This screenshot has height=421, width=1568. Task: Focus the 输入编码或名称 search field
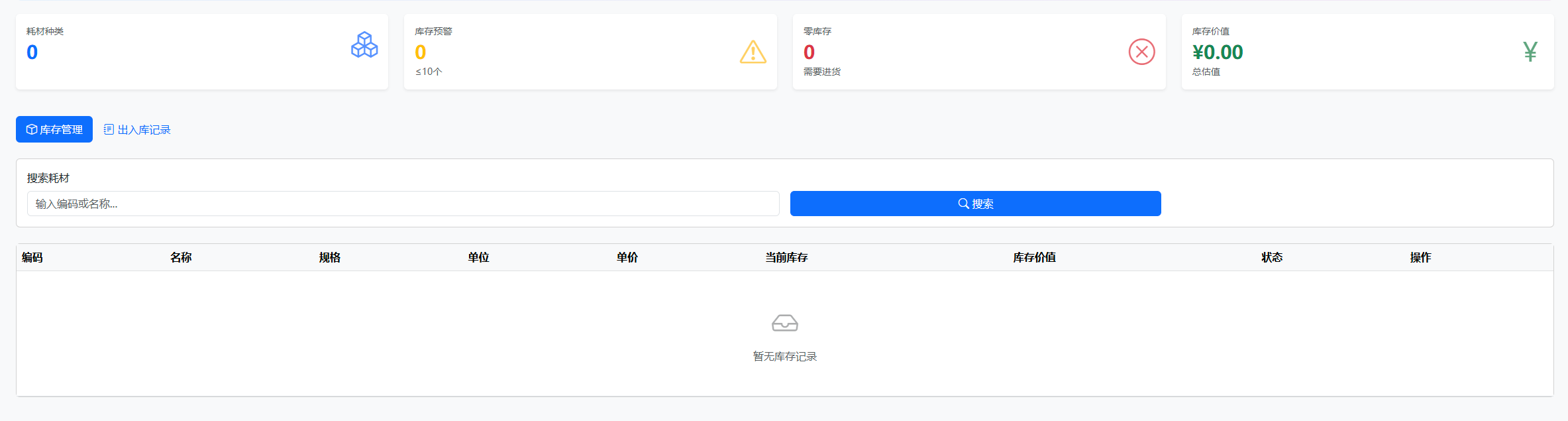[403, 204]
